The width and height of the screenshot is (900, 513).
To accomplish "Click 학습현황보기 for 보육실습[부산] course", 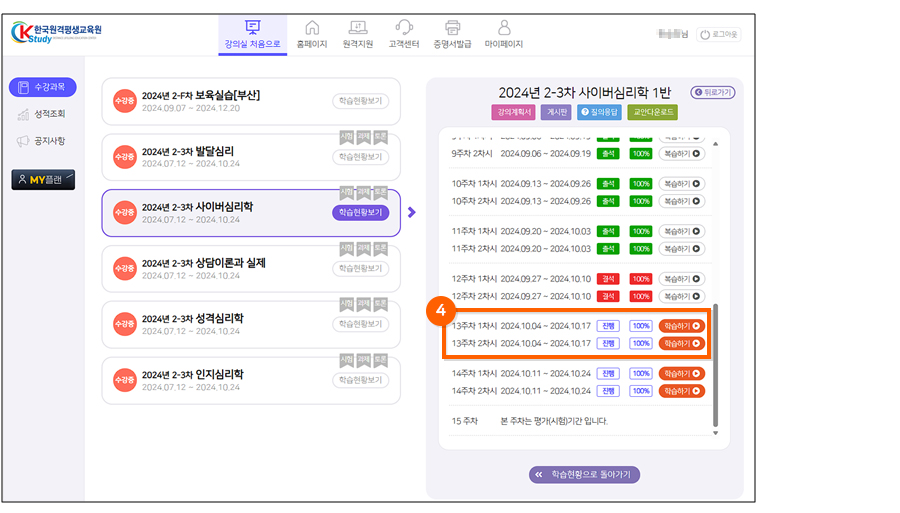I will click(x=360, y=101).
